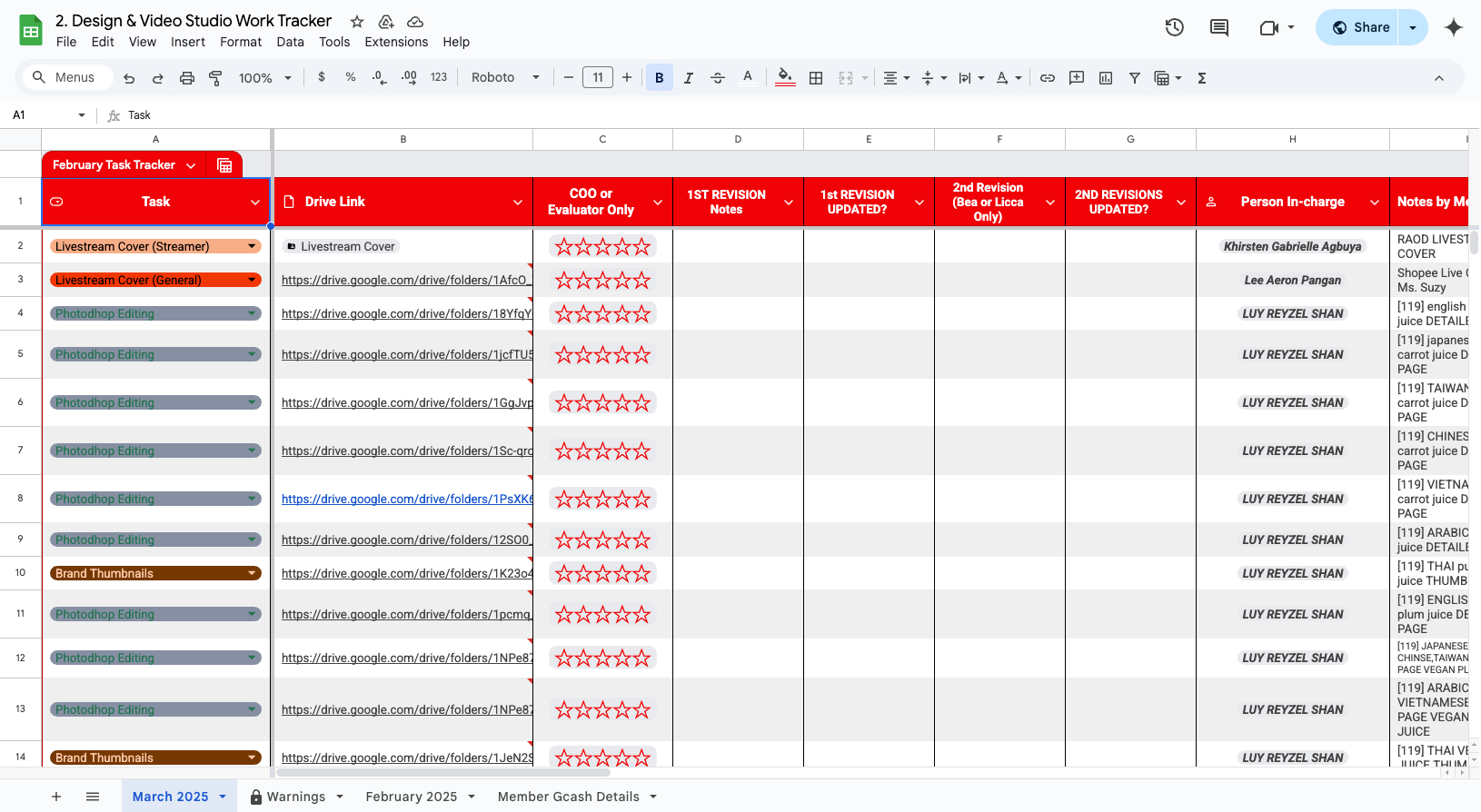Viewport: 1481px width, 812px height.
Task: Open the Insert link tool
Action: pos(1047,78)
